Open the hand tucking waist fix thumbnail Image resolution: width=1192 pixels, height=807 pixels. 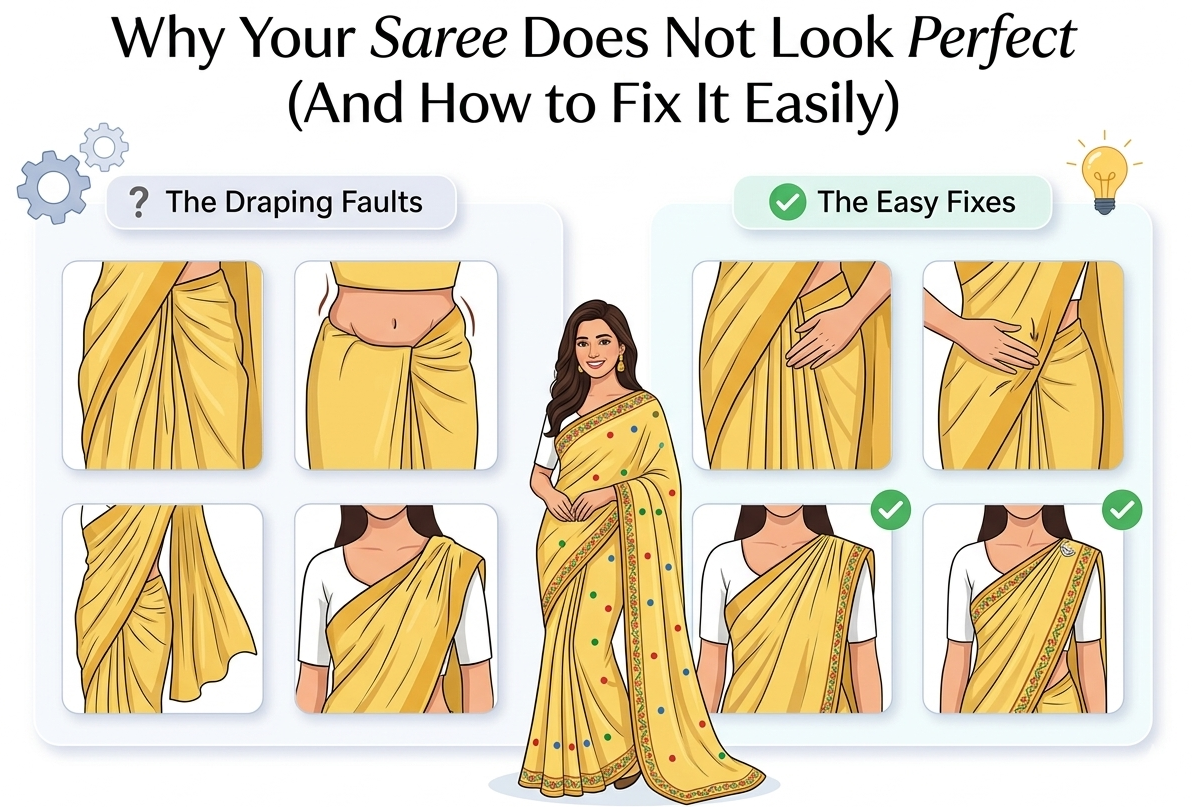(x=1023, y=365)
